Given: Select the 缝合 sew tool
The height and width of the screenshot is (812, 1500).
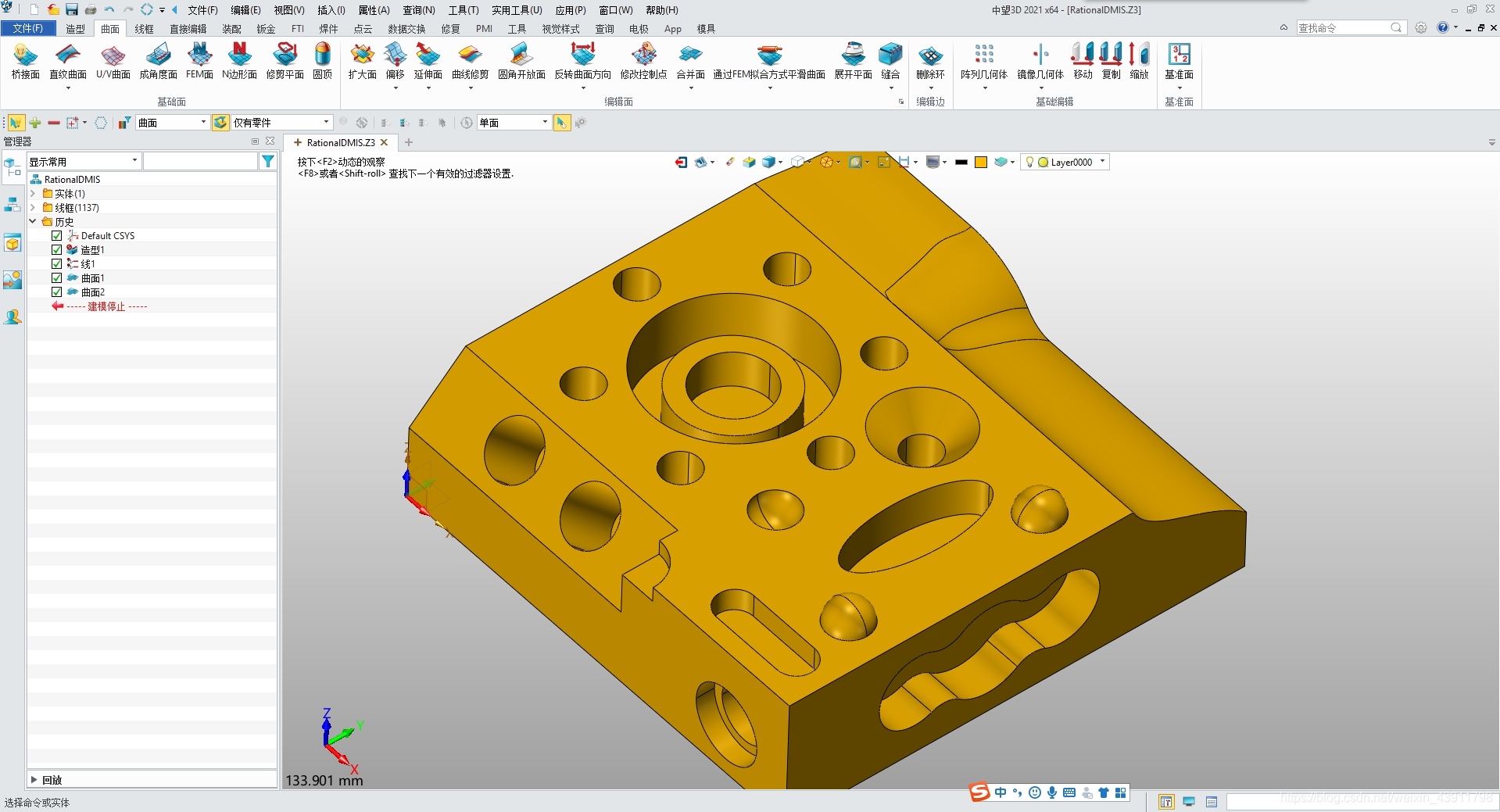Looking at the screenshot, I should (x=890, y=61).
